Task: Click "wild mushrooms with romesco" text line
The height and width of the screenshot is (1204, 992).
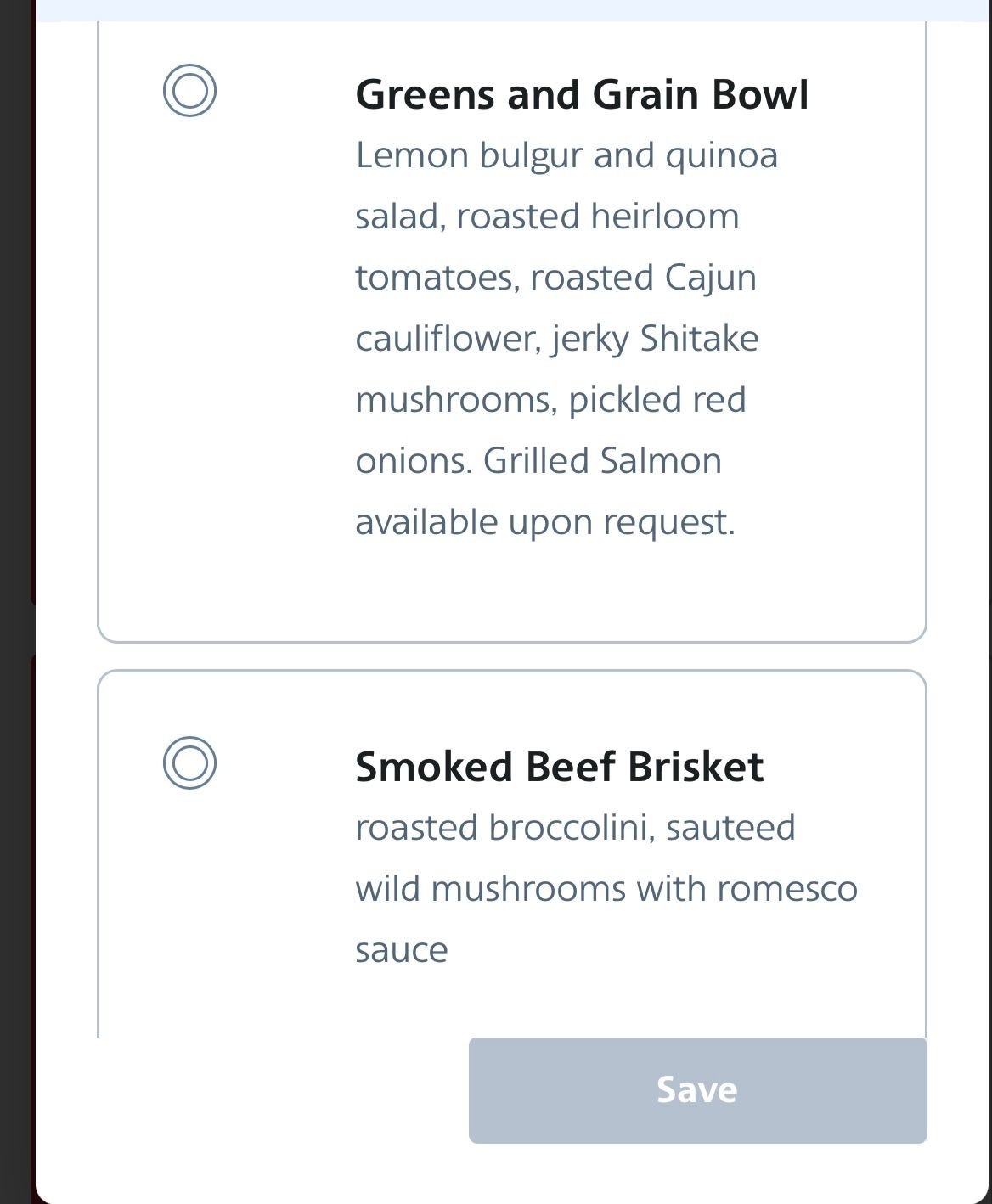Action: pyautogui.click(x=606, y=889)
